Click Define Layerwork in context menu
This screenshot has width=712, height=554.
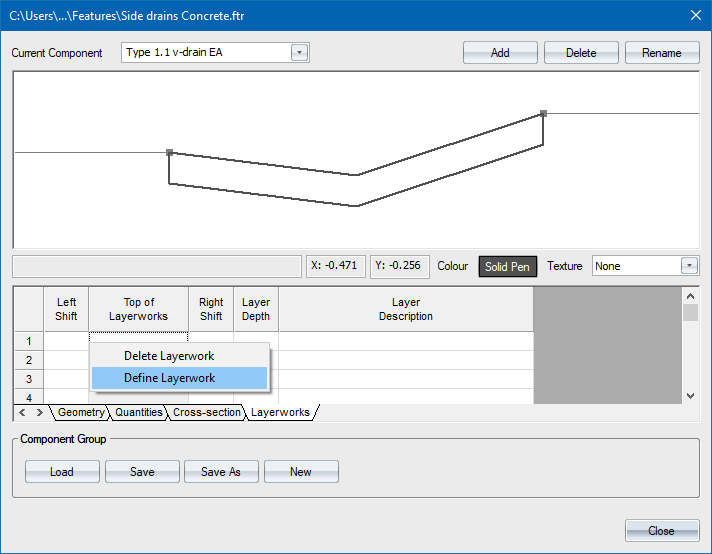[169, 378]
